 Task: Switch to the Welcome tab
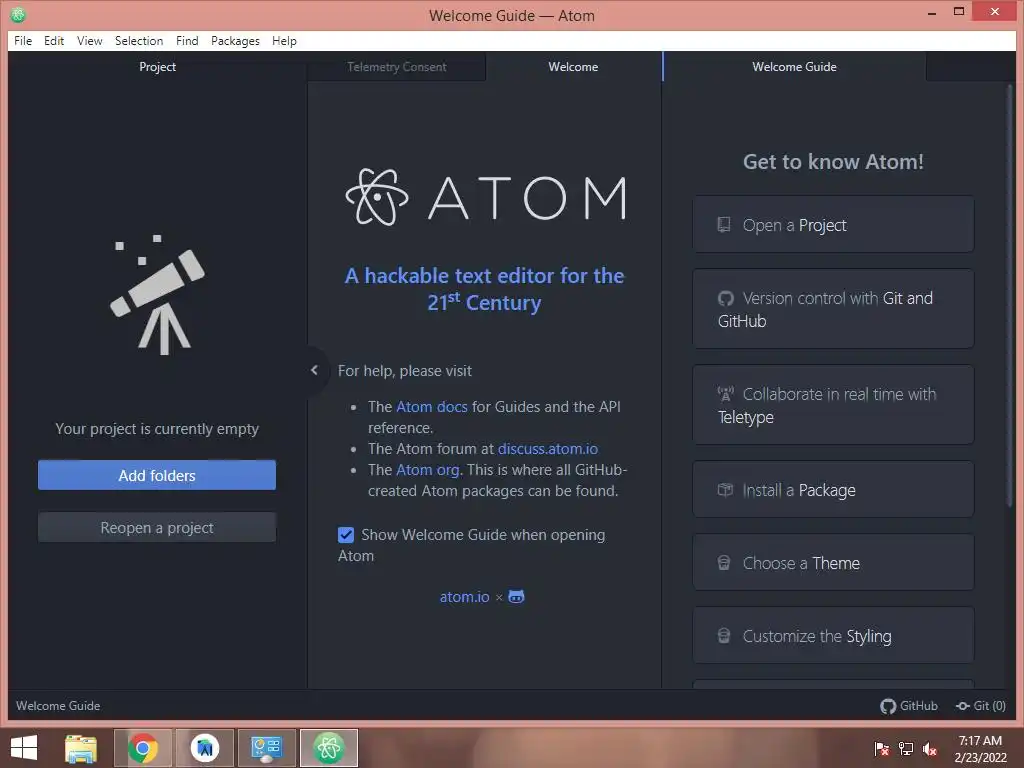coord(573,67)
